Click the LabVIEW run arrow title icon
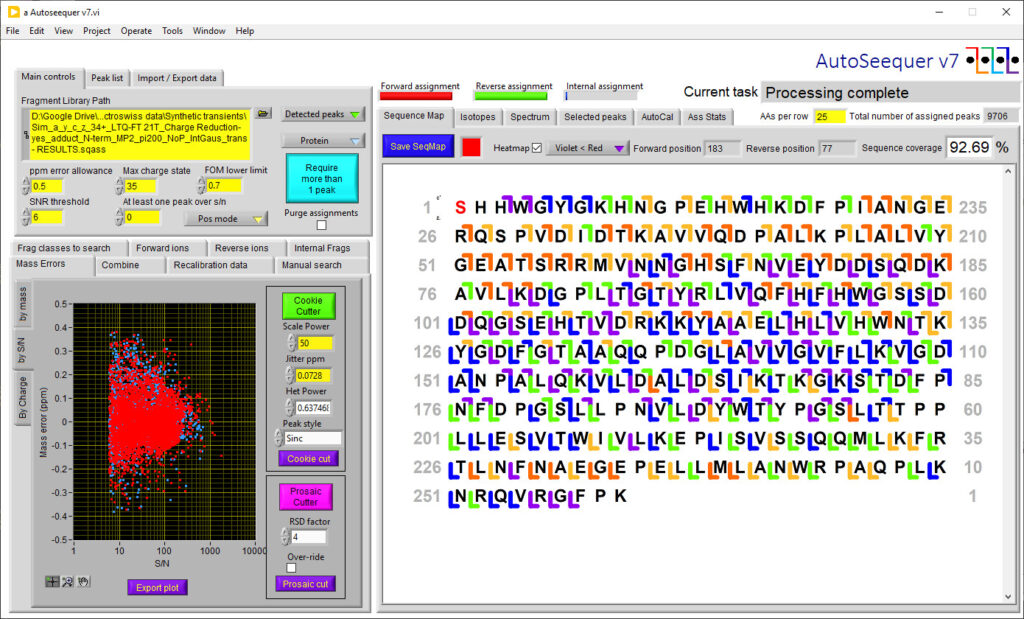Viewport: 1024px width, 619px height. point(12,12)
